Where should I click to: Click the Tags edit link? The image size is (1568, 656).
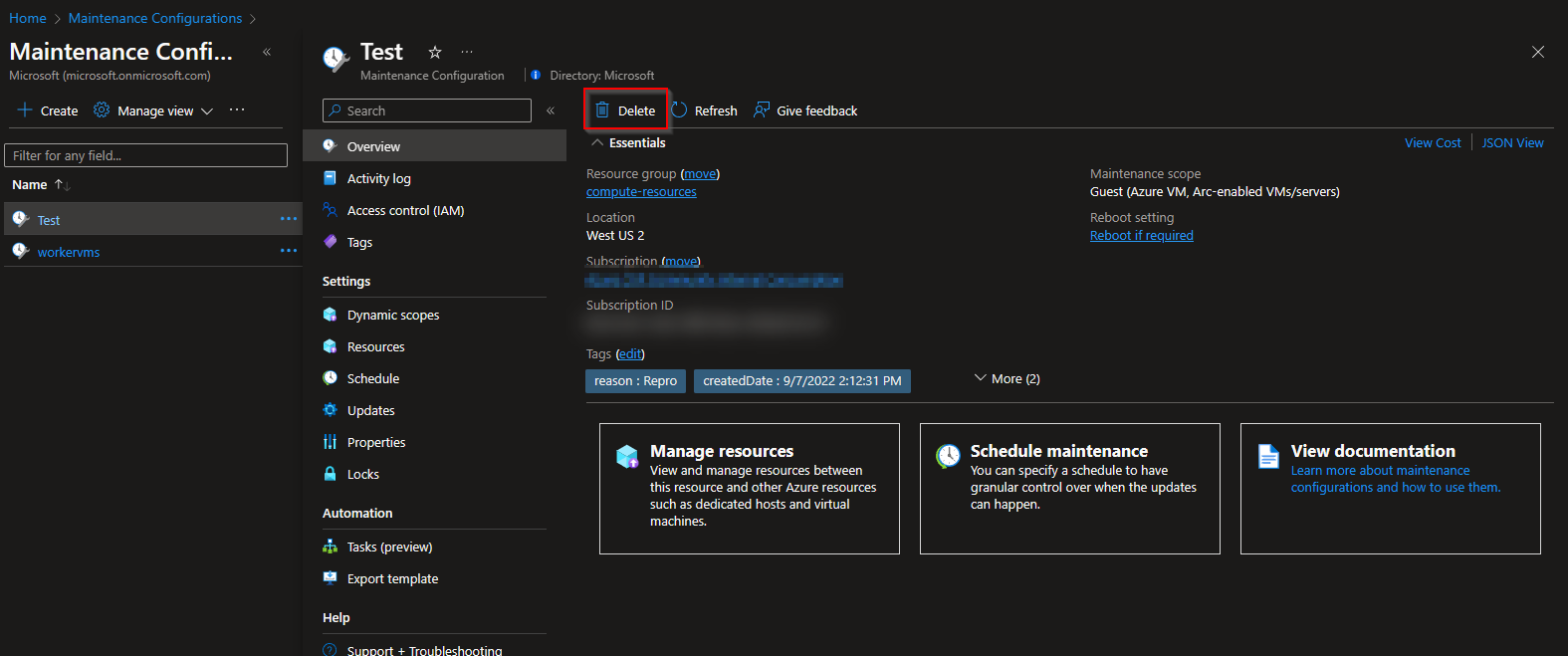coord(630,353)
